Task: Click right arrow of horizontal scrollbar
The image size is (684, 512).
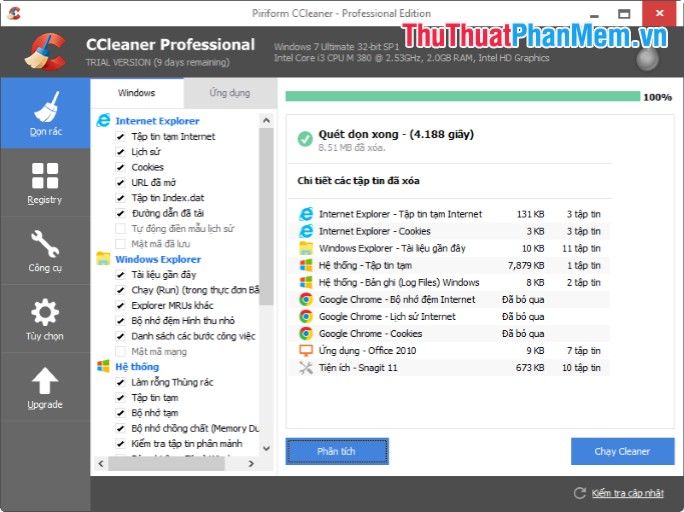Action: click(x=251, y=464)
